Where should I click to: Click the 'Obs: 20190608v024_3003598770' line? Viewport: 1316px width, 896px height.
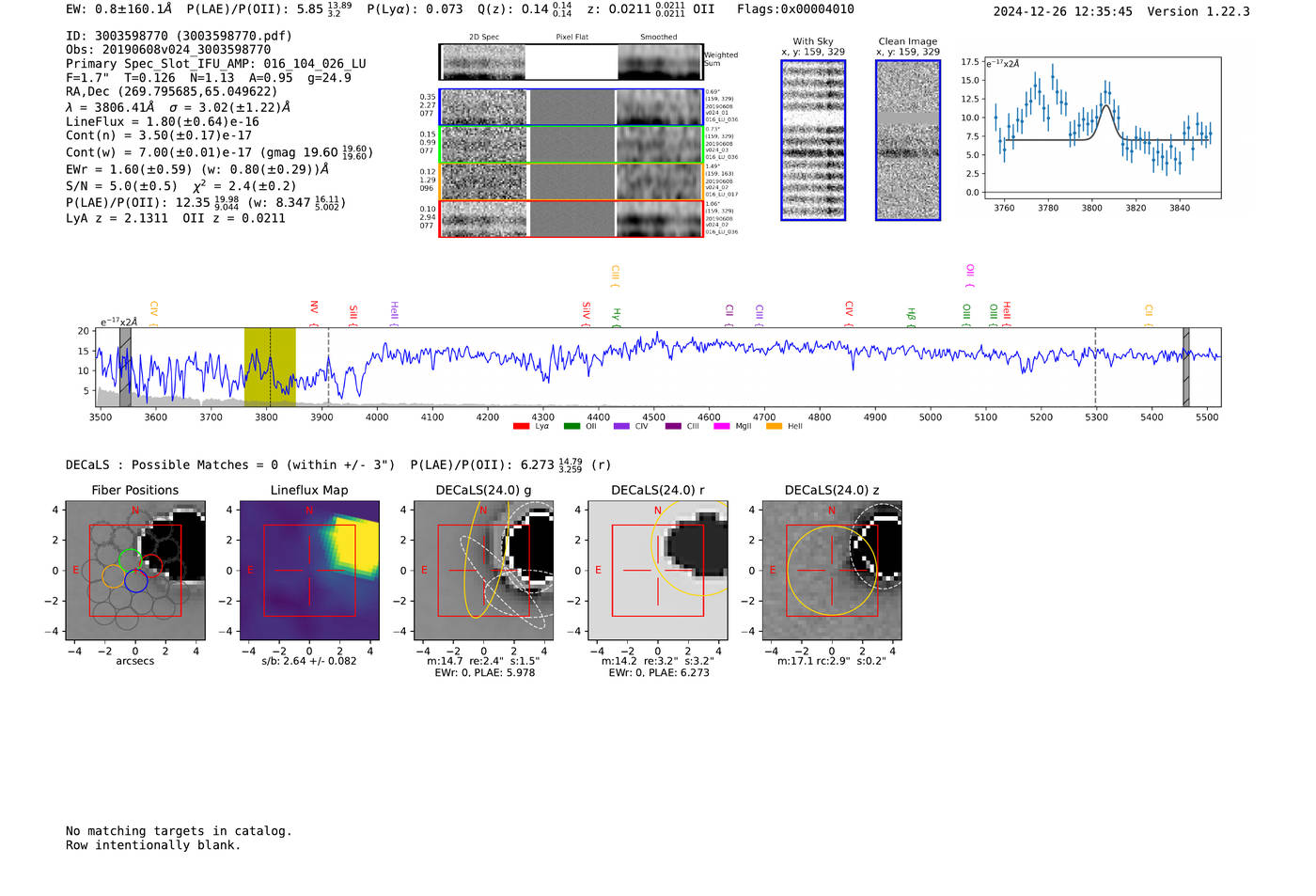pyautogui.click(x=168, y=50)
